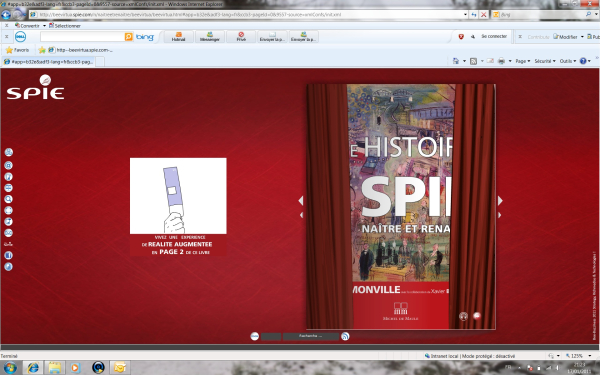Click the Windows Start button
The image size is (600, 375).
(x=10, y=368)
